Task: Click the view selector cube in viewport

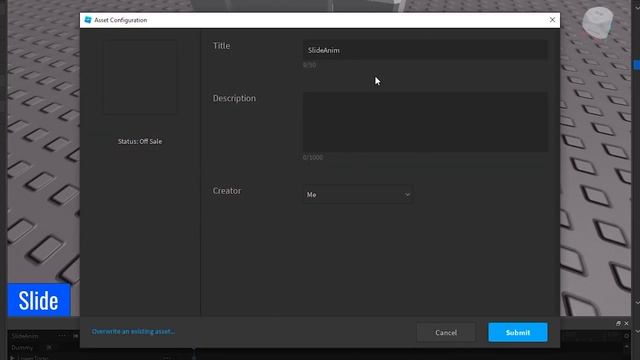Action: click(x=598, y=23)
